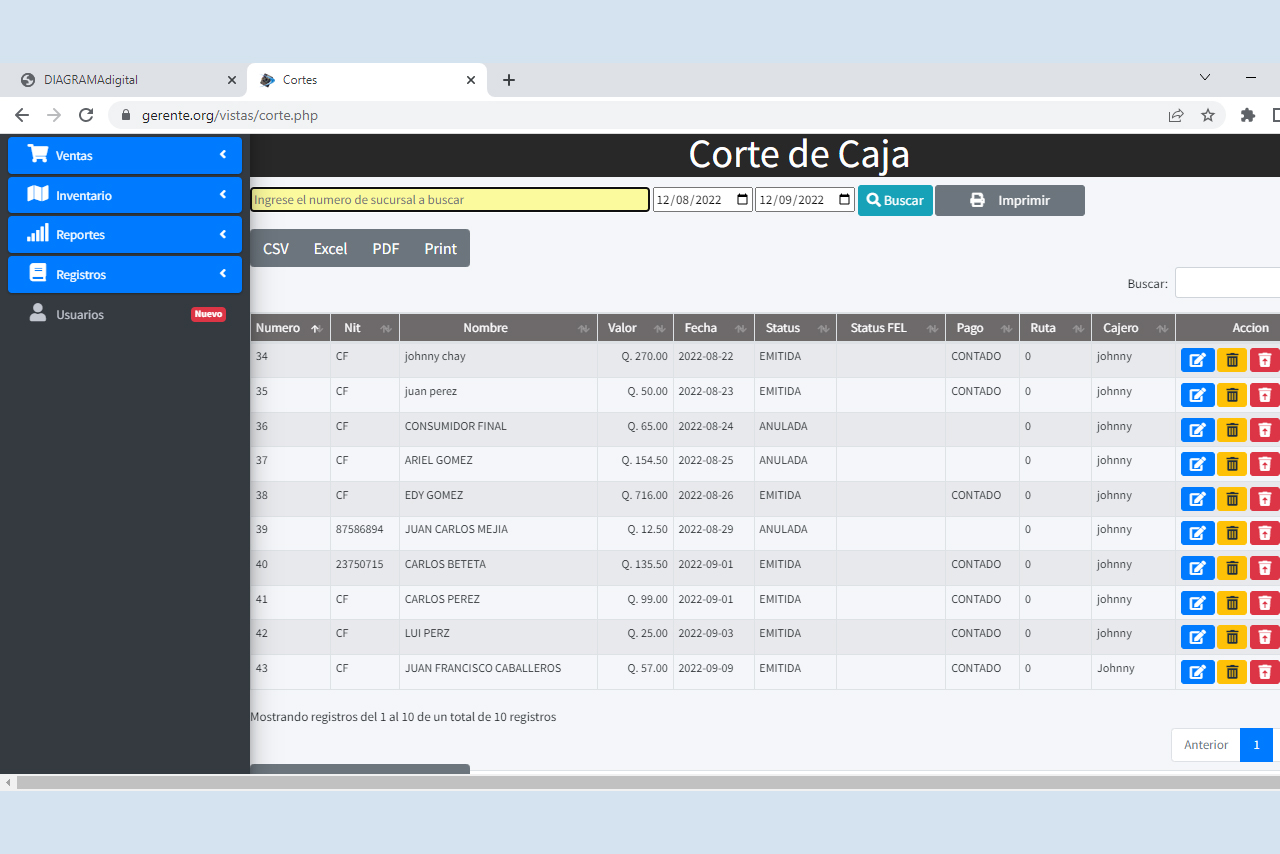Click red delete icon in row 43
The image size is (1280, 854).
click(x=1265, y=672)
